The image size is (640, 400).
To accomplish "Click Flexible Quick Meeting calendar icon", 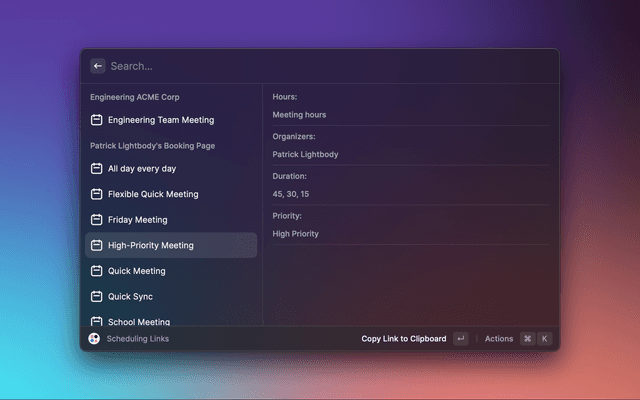I will pos(96,194).
